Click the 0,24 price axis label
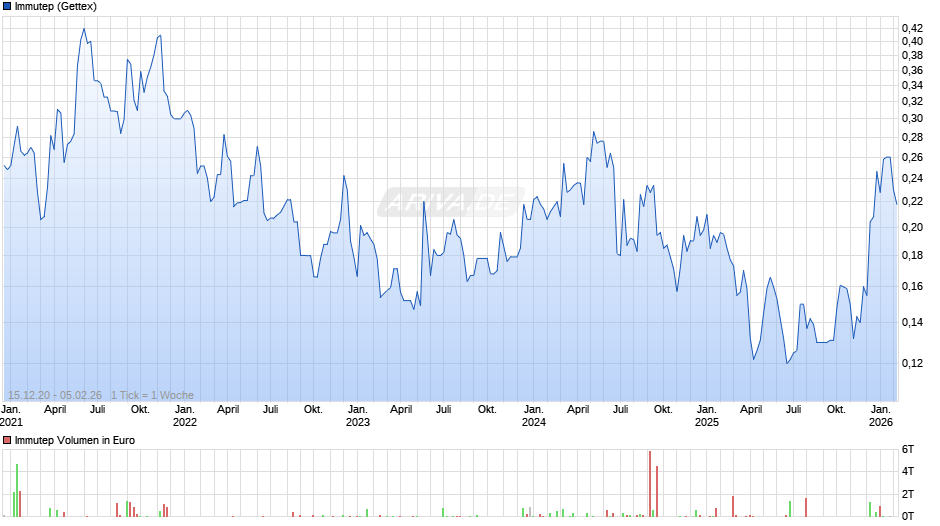940x526 pixels. click(x=912, y=179)
